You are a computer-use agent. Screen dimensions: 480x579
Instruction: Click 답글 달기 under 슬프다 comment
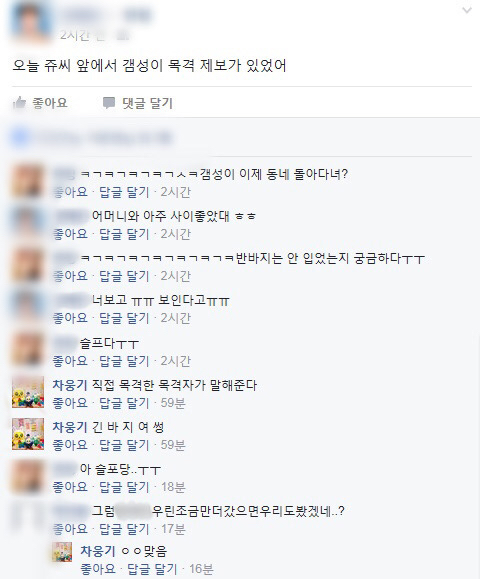(124, 361)
